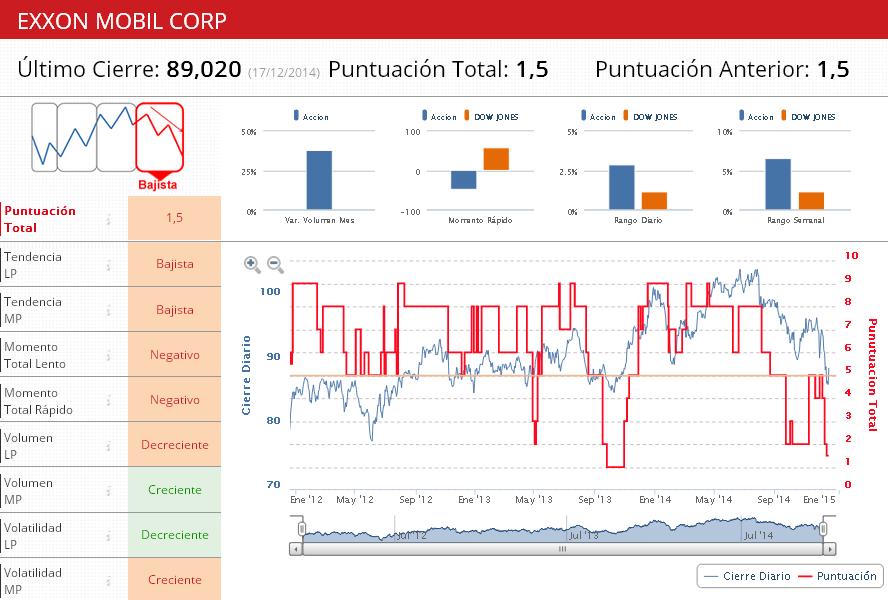
Task: Open info icon beside Momento Total Lento
Action: pyautogui.click(x=108, y=355)
